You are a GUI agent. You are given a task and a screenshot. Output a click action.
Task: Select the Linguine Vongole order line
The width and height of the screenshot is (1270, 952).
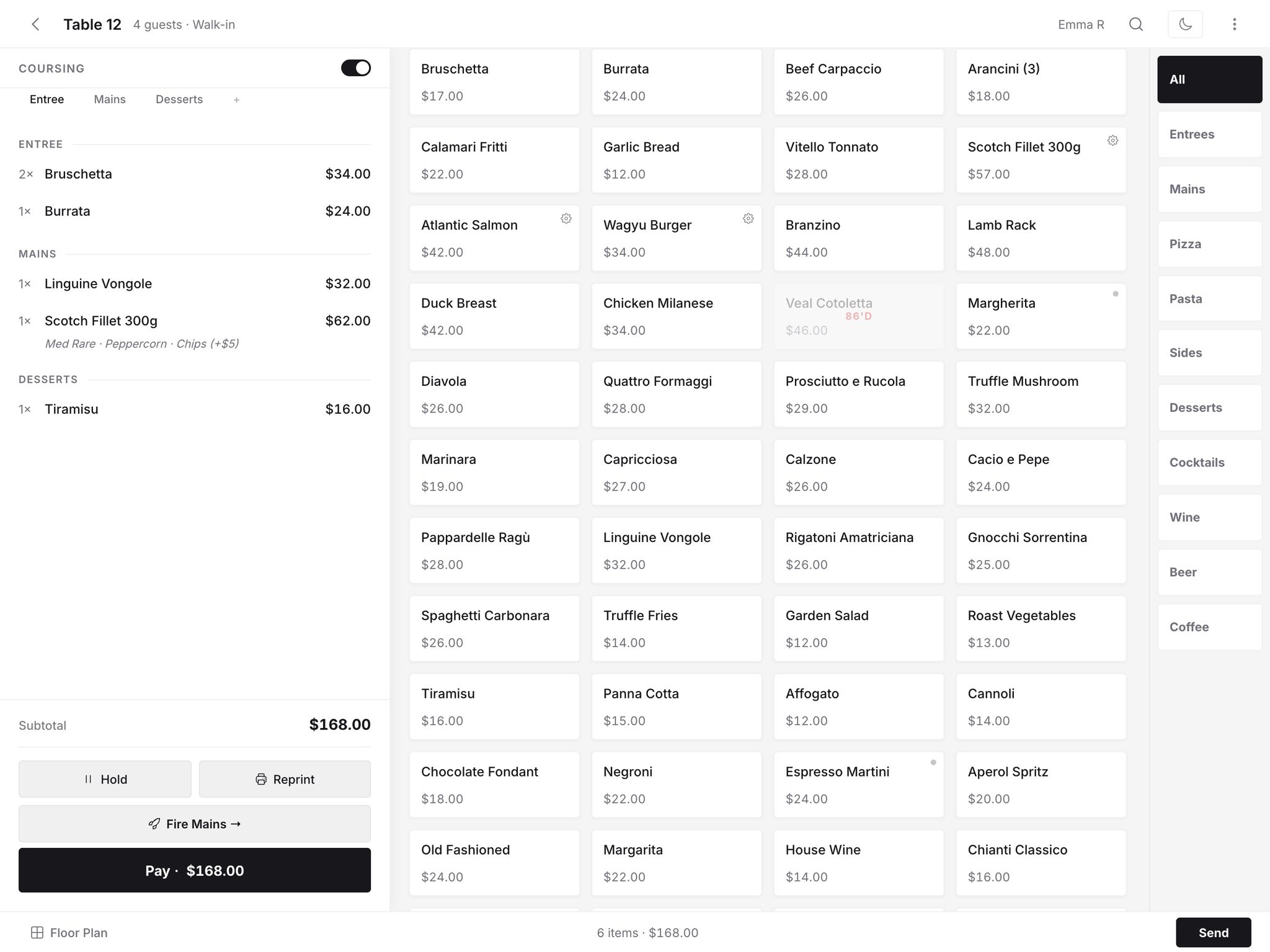coord(195,284)
